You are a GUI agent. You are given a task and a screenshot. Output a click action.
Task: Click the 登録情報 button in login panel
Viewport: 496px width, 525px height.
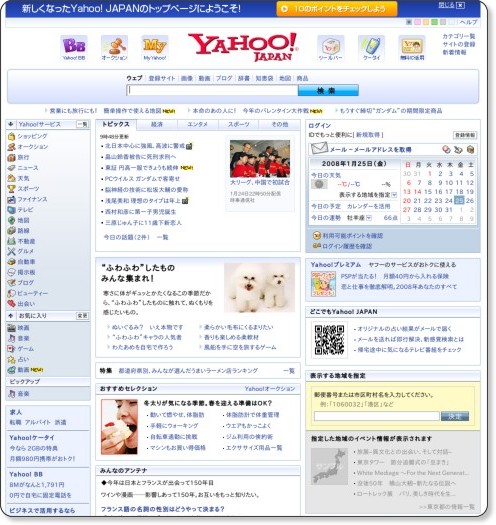point(465,135)
